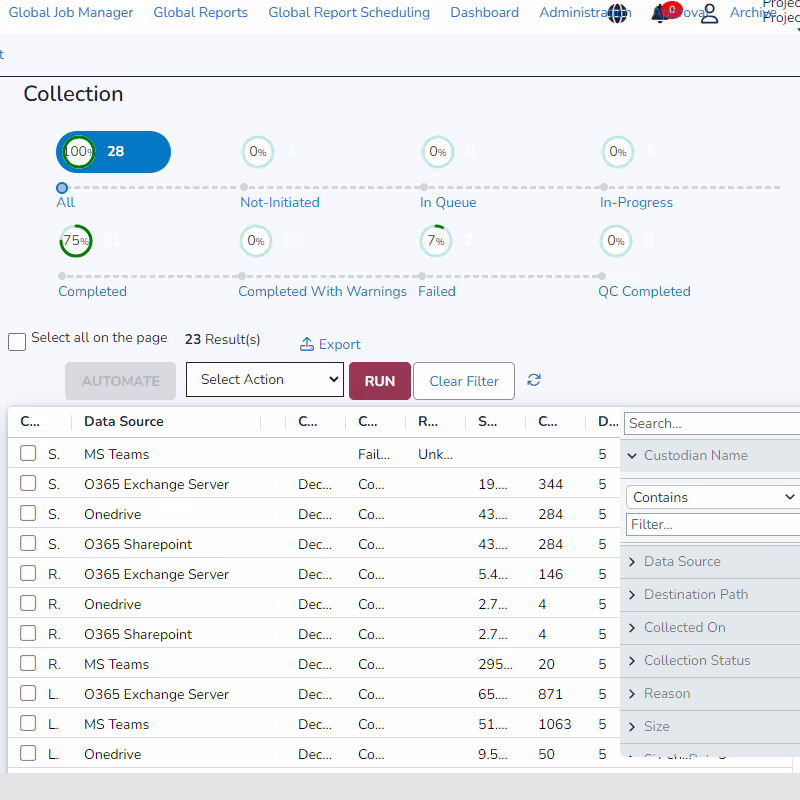Image resolution: width=800 pixels, height=800 pixels.
Task: Click the Completed With Warnings 0% circle
Action: [x=256, y=240]
